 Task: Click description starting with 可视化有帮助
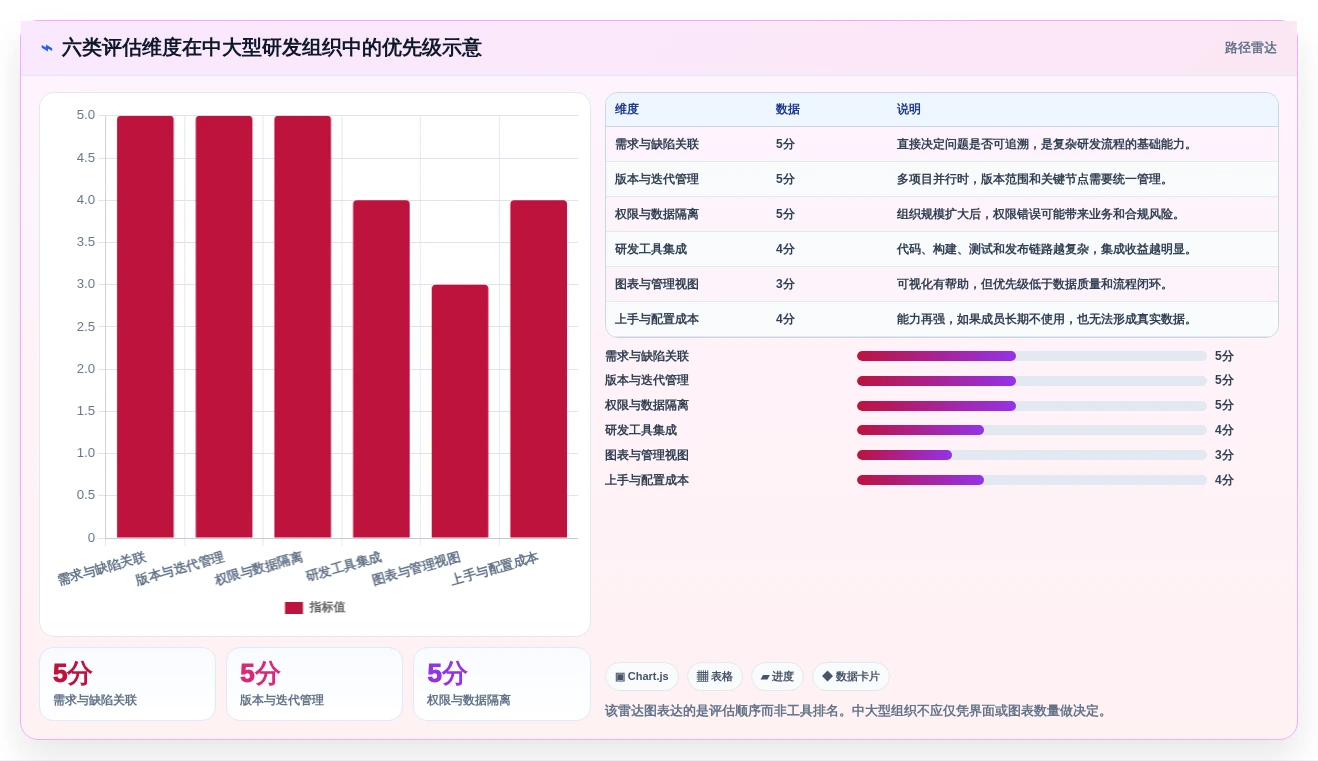(x=1034, y=284)
